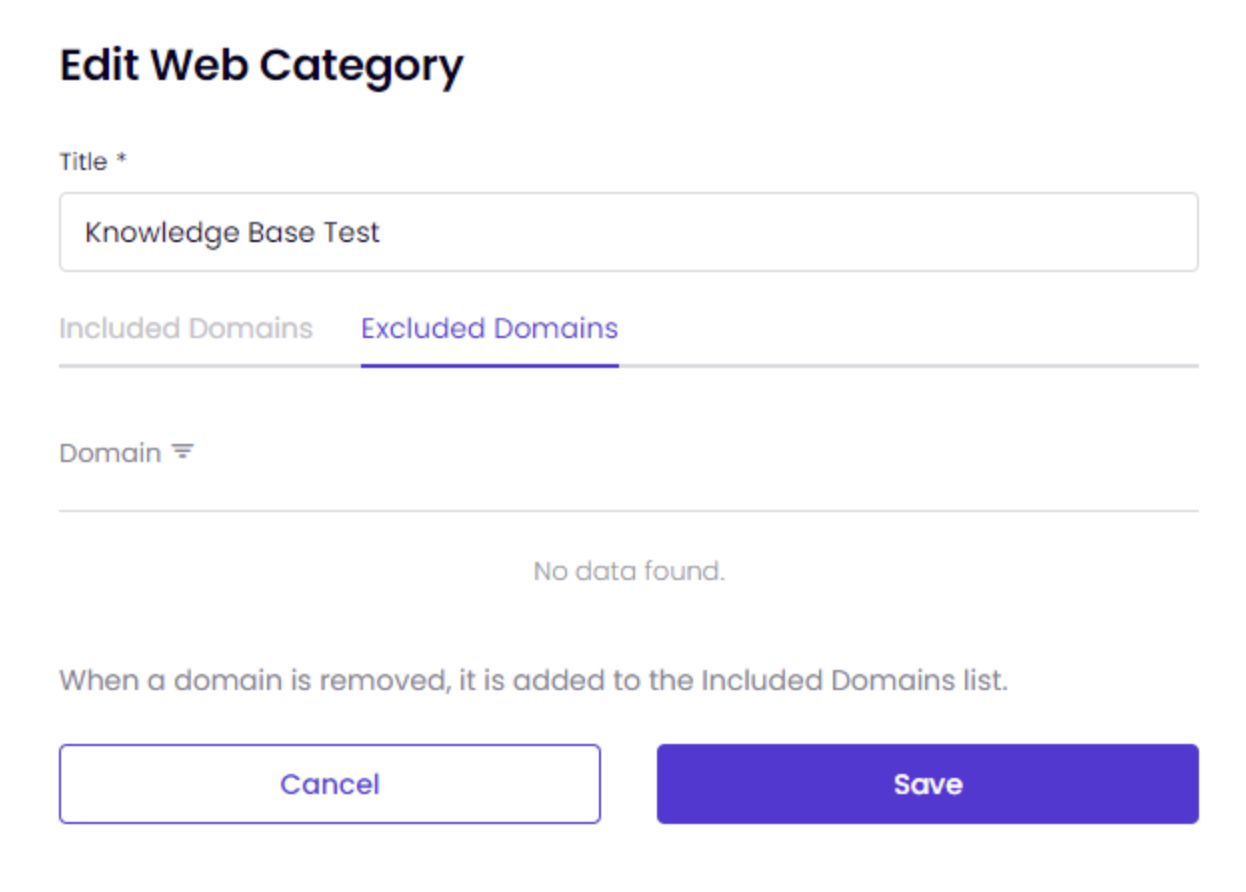Discard edits with the Cancel button

330,784
